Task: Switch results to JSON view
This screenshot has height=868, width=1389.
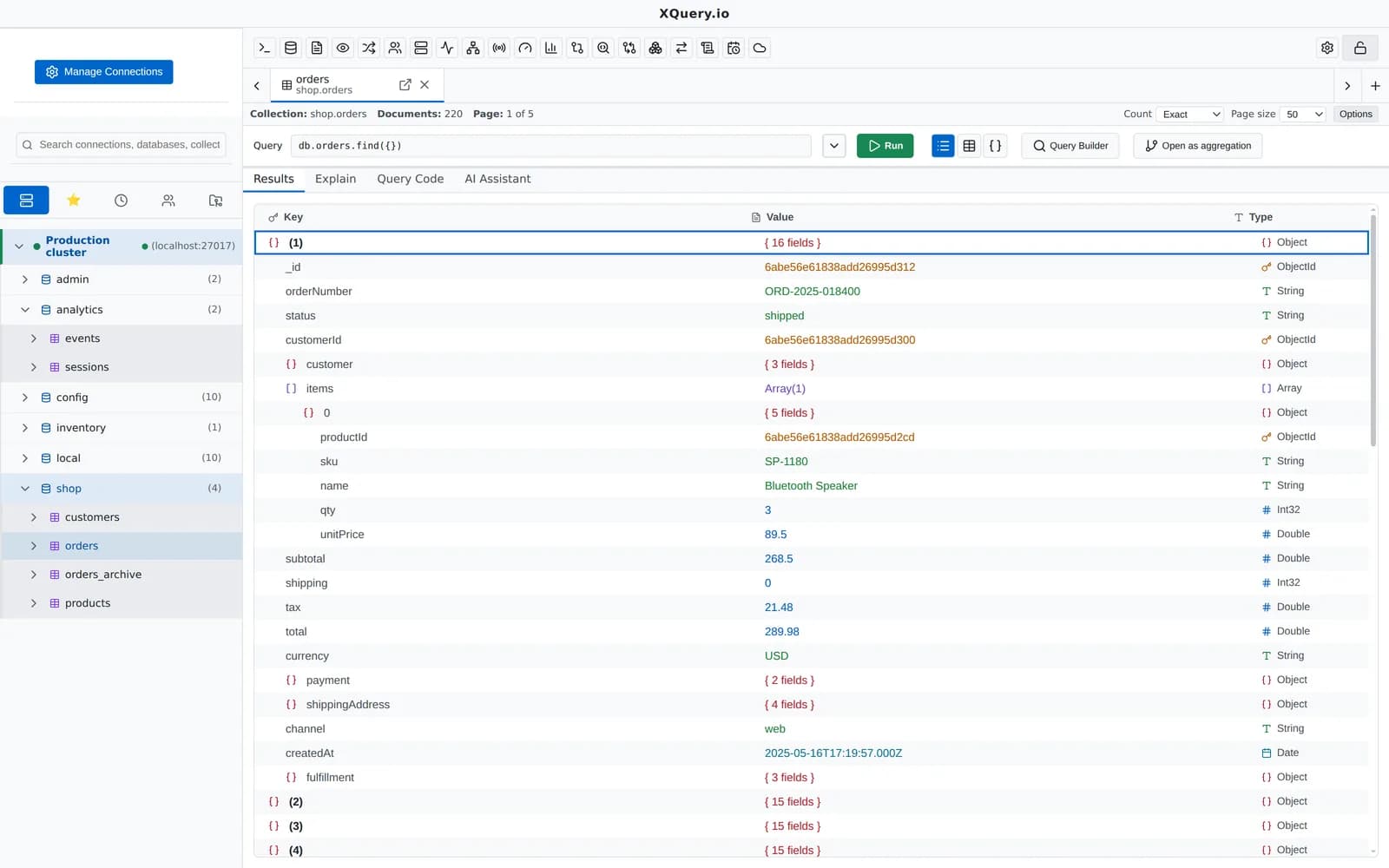Action: pos(995,146)
